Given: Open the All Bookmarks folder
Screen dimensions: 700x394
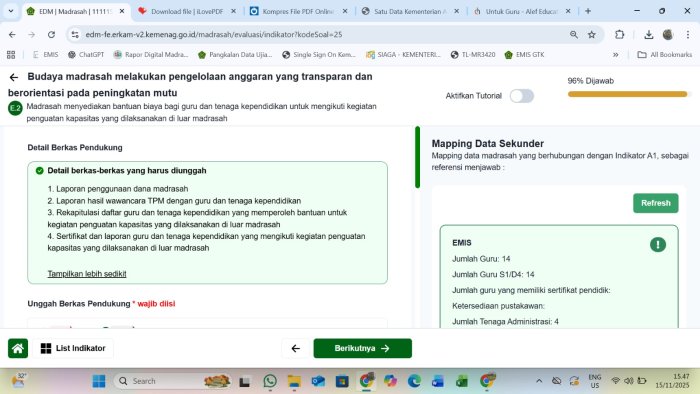Looking at the screenshot, I should click(665, 54).
